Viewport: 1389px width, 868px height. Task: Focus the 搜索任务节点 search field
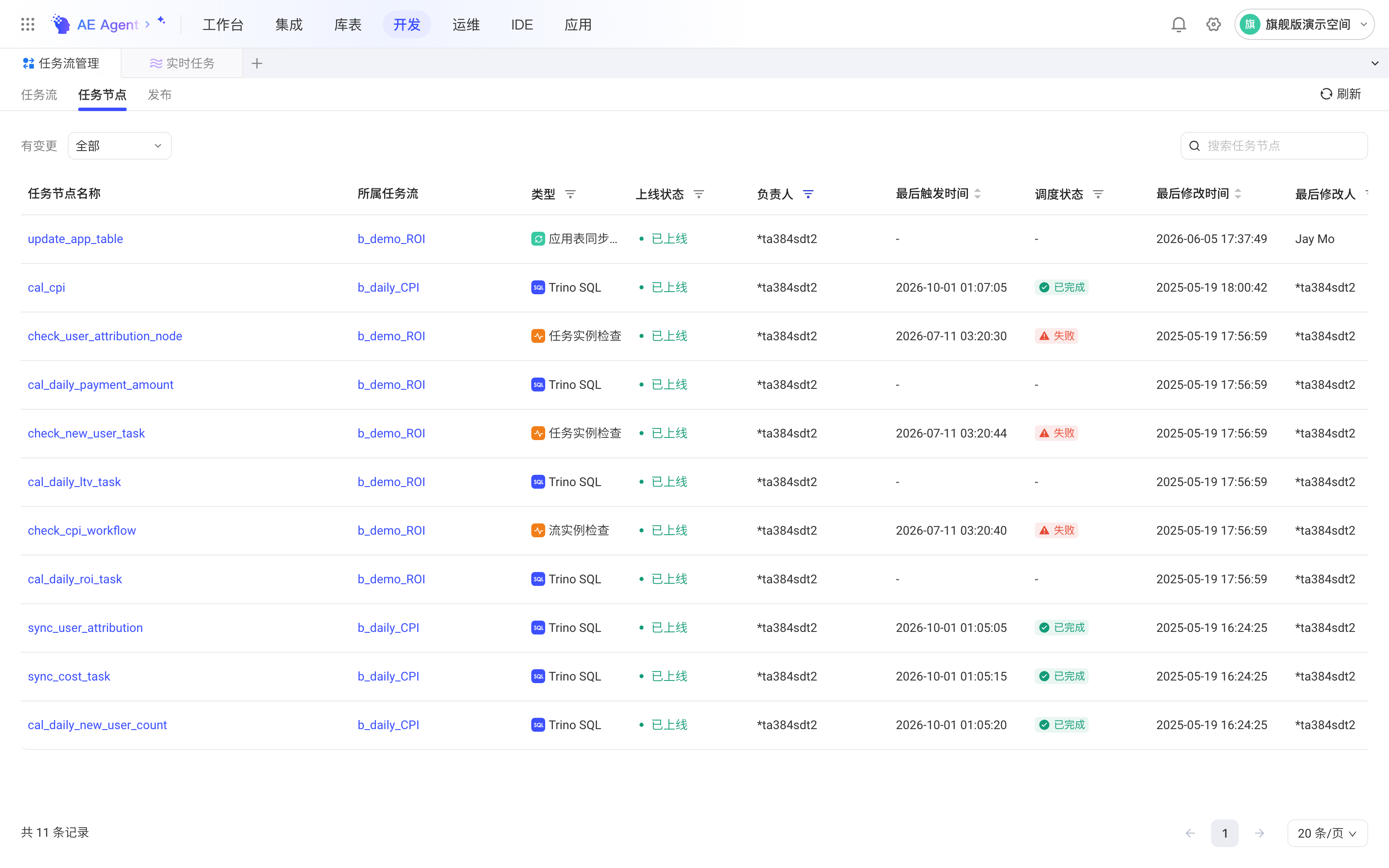pyautogui.click(x=1274, y=146)
